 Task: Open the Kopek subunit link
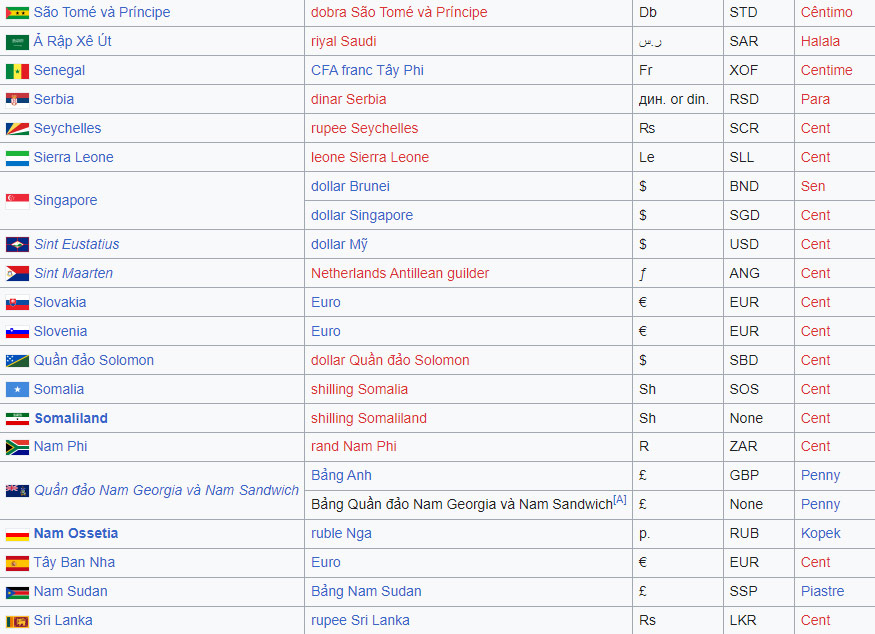click(820, 534)
